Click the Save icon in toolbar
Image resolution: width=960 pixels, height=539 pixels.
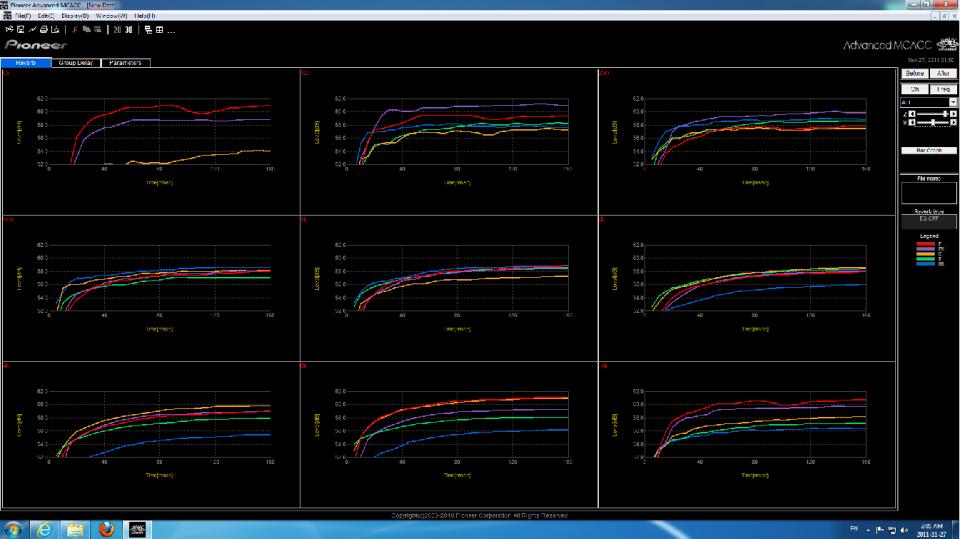[x=20, y=30]
